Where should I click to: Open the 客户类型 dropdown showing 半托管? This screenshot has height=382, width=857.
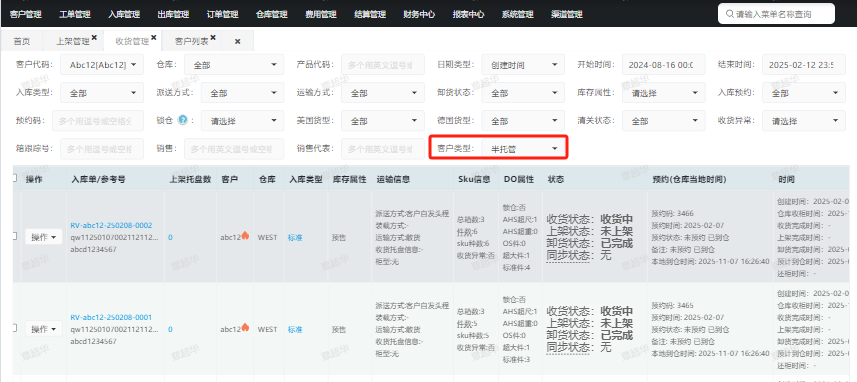coord(524,148)
